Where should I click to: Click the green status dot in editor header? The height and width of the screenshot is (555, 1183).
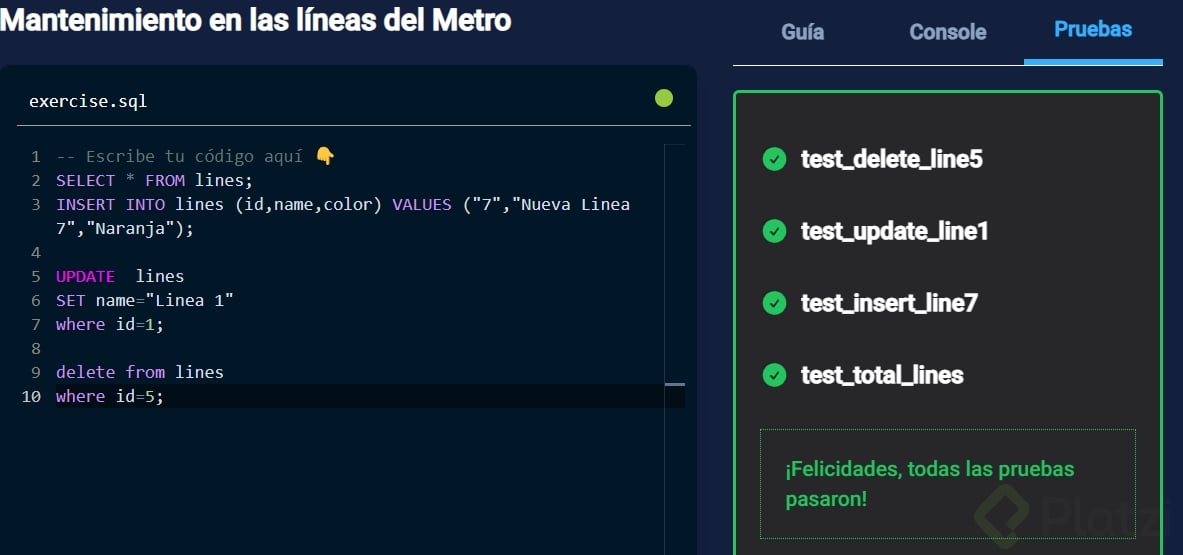(663, 98)
